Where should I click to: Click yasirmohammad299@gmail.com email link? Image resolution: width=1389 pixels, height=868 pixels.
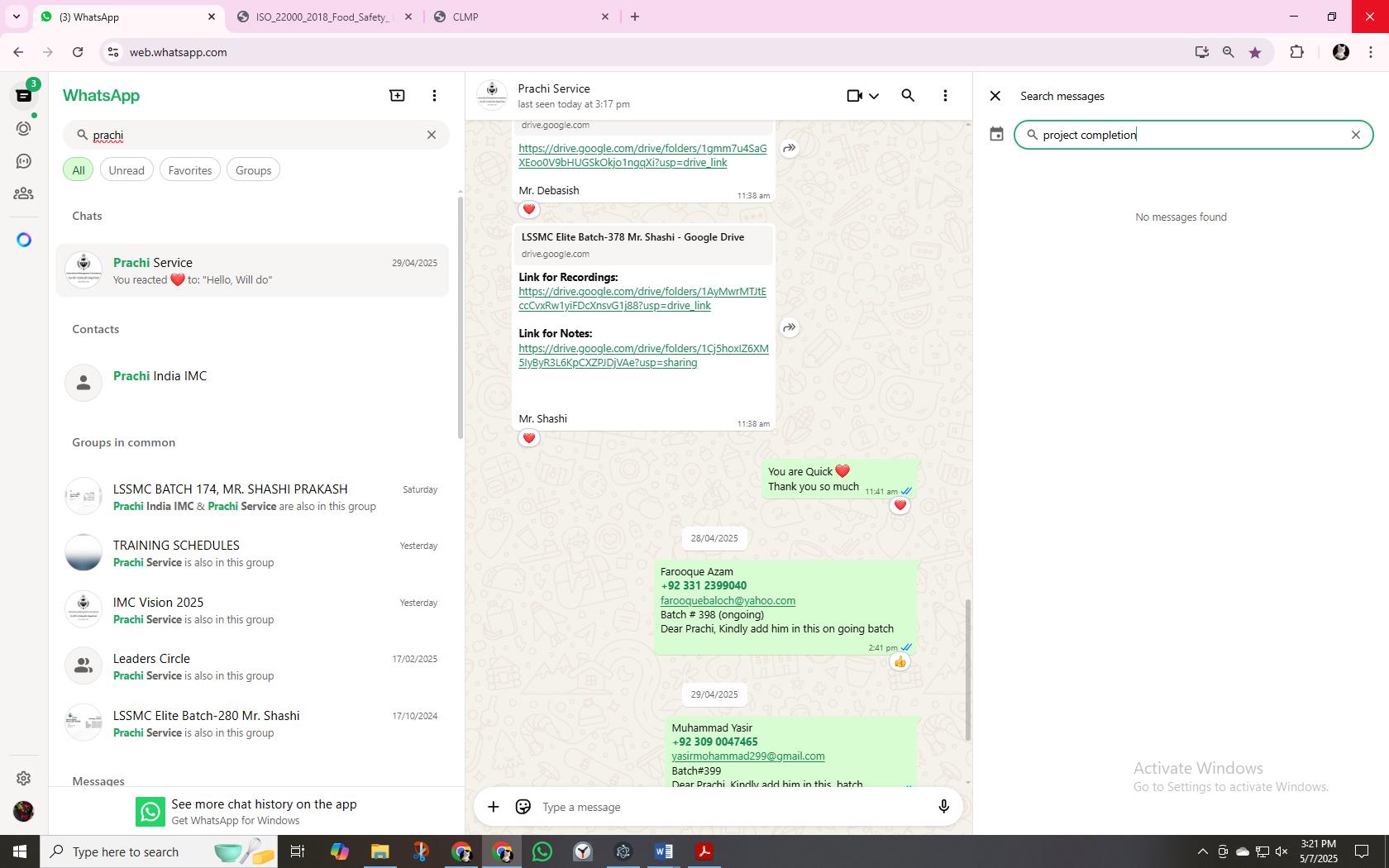(x=748, y=756)
